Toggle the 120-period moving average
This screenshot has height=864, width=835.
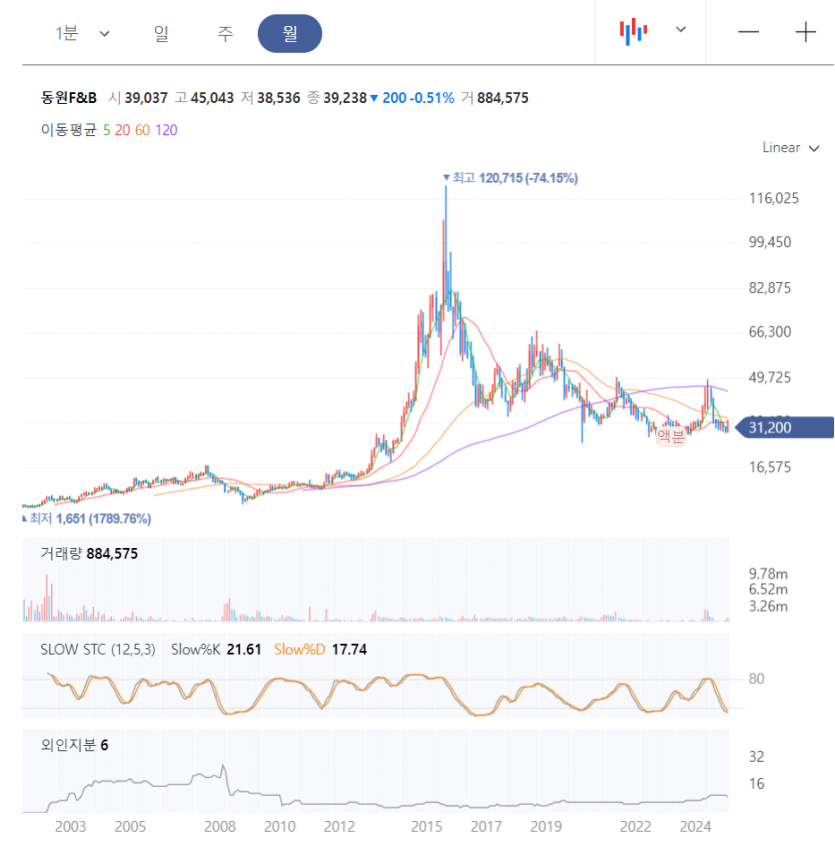pos(166,130)
